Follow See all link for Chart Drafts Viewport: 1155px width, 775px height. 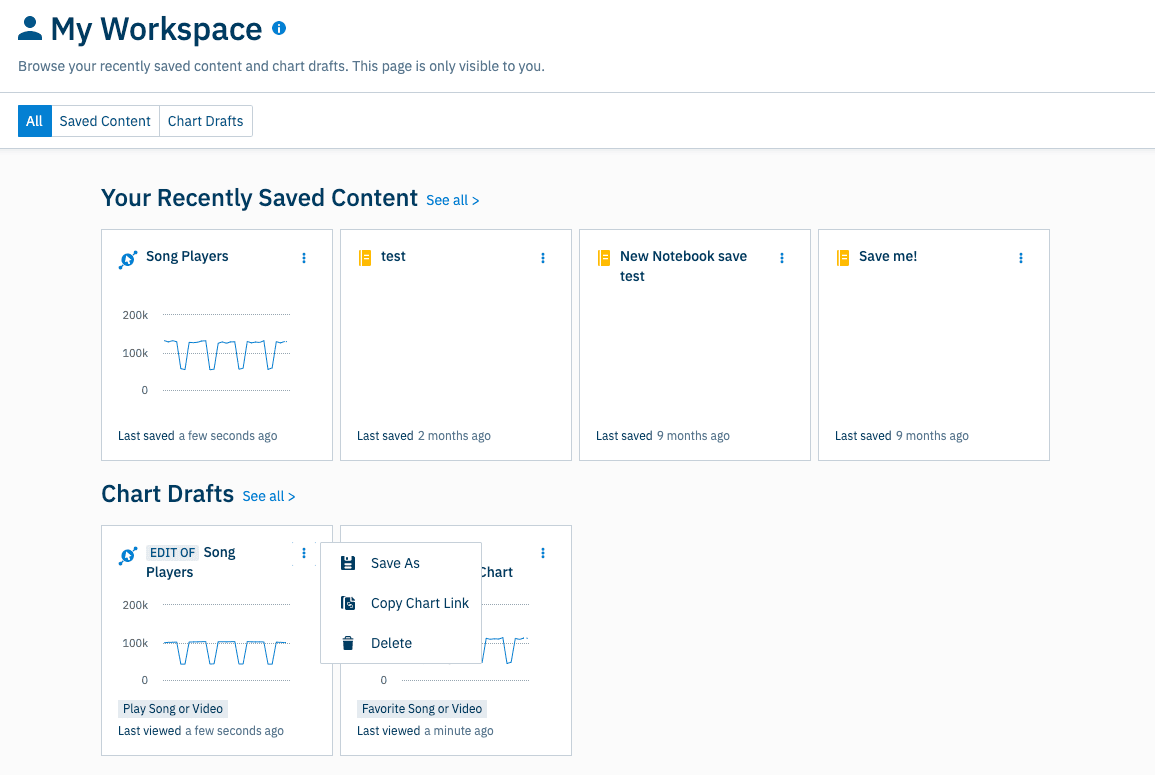coord(268,496)
